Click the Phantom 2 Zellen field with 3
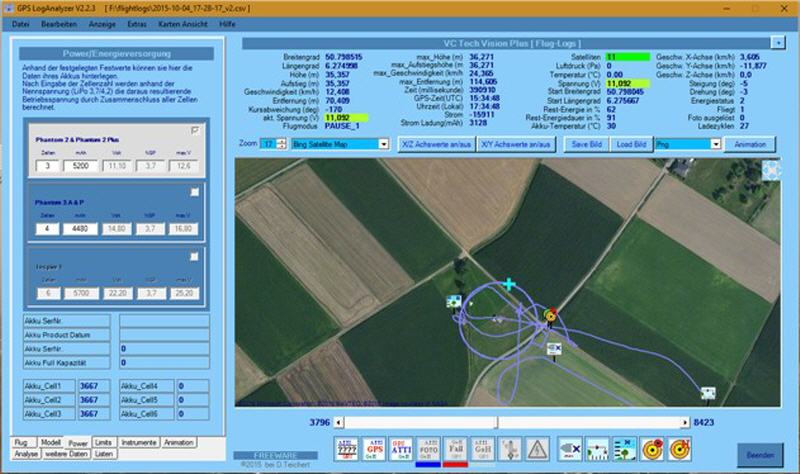 (47, 166)
